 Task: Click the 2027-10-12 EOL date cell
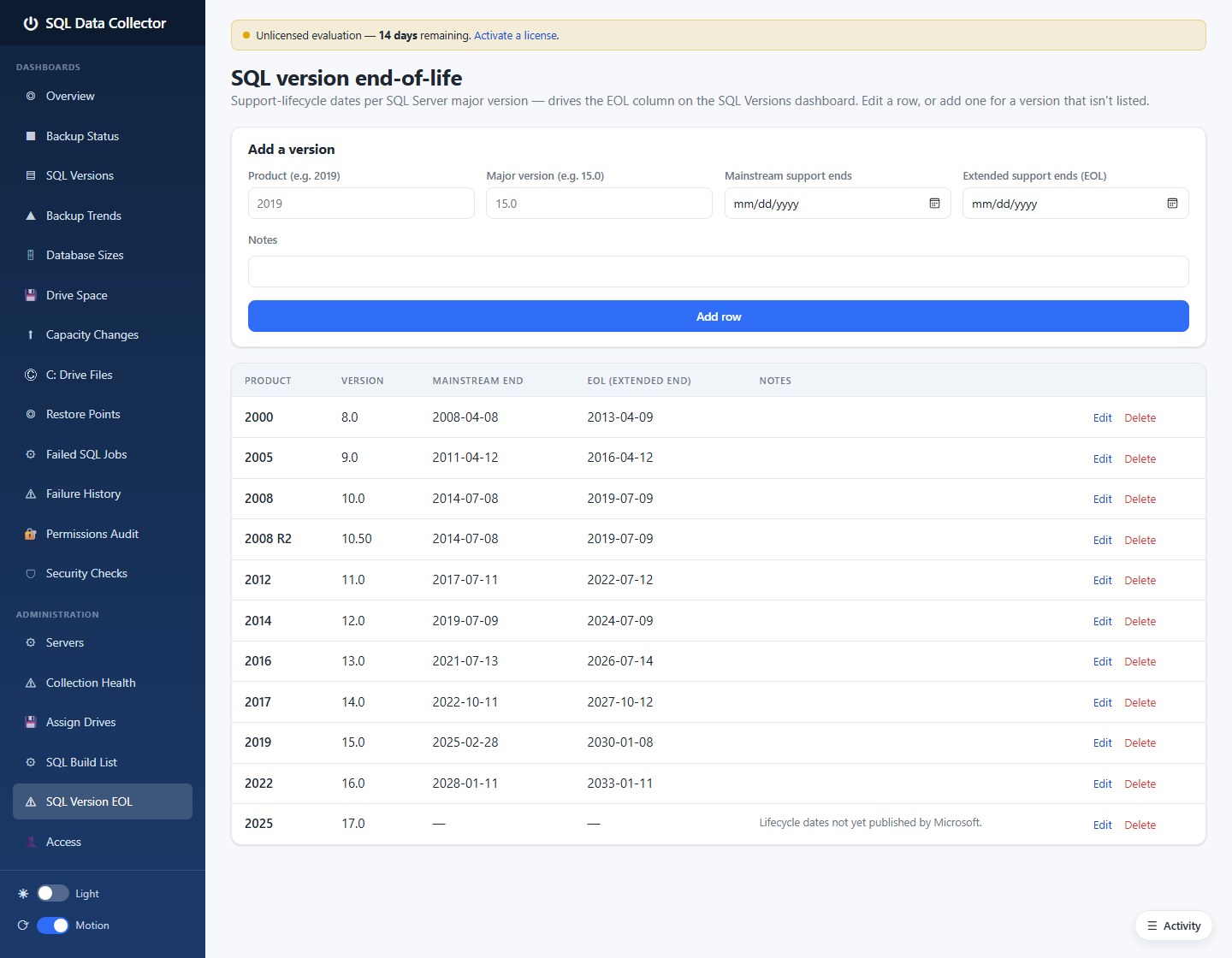click(x=620, y=702)
